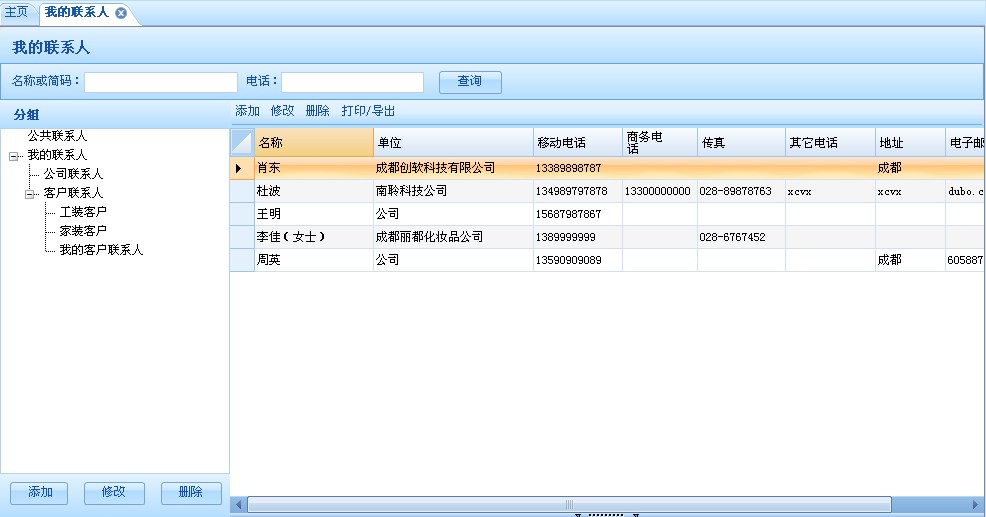This screenshot has height=517, width=986.
Task: Click 删除 in the contact toolbar
Action: point(317,111)
